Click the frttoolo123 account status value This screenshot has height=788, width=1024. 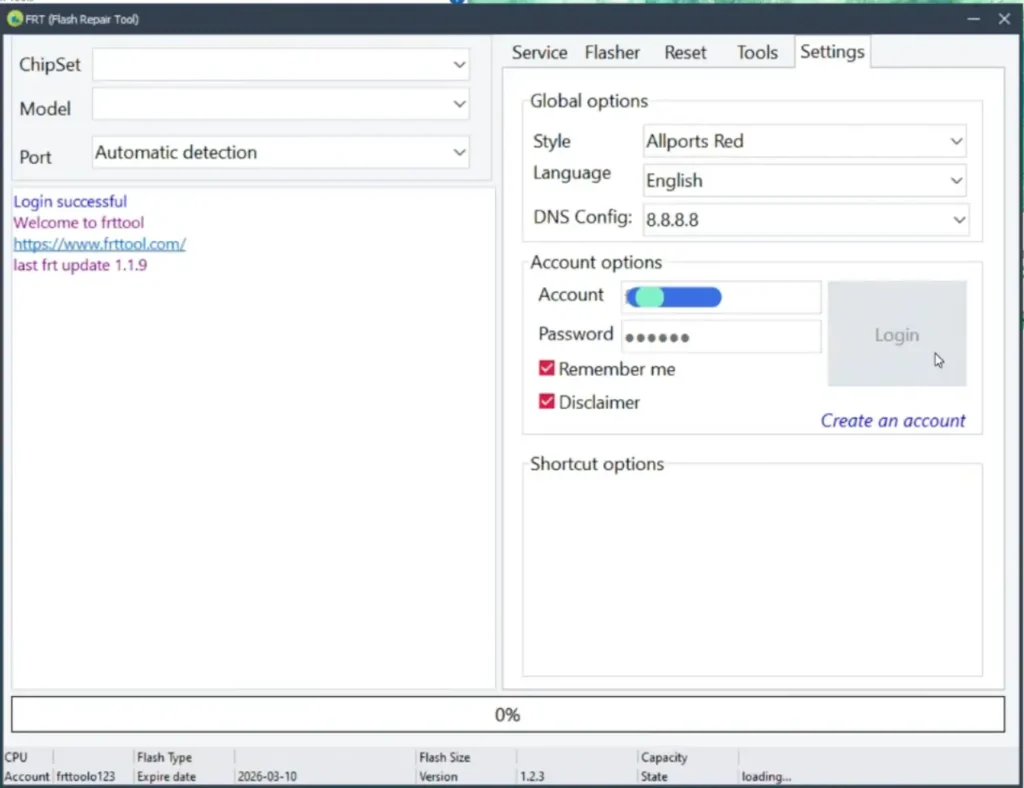[86, 776]
